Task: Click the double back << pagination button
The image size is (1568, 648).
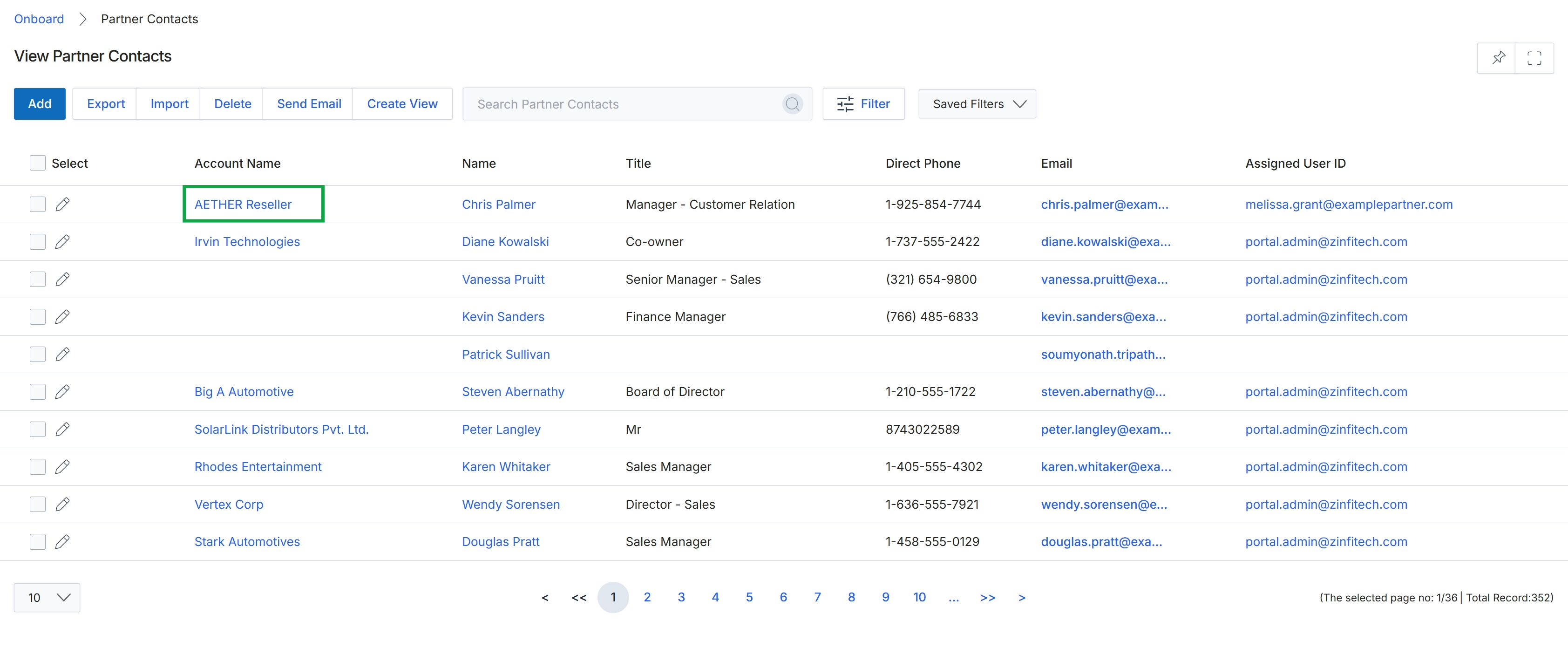Action: 579,597
